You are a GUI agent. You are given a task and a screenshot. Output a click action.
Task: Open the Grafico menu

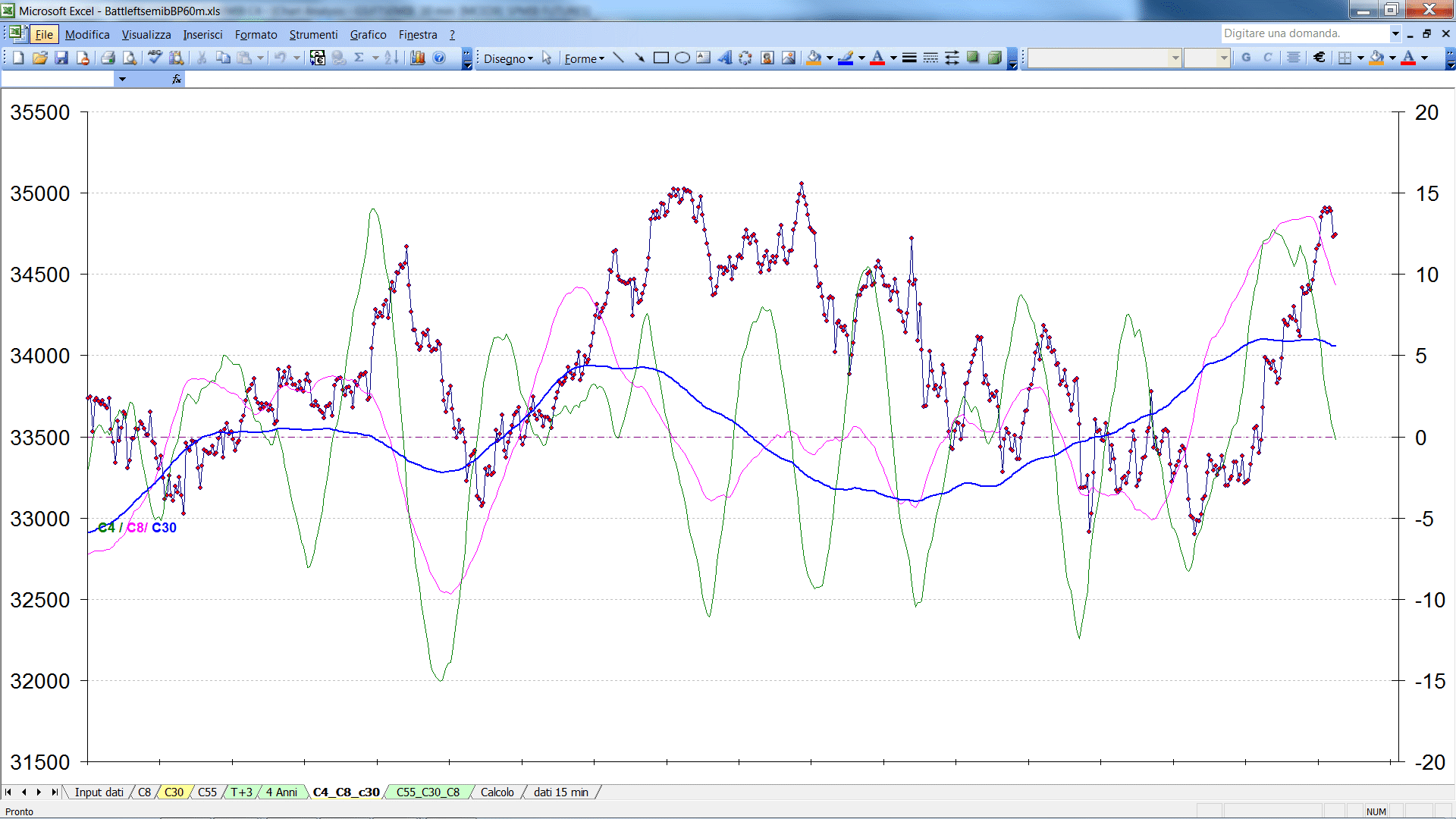click(x=368, y=34)
